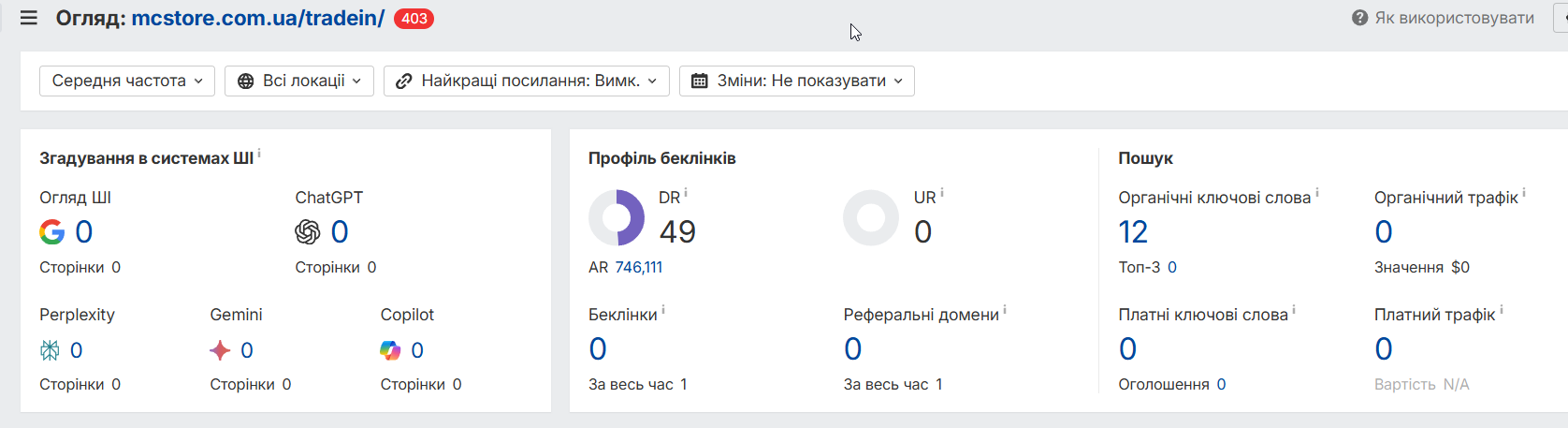Open the mcstore.com.ua/tradein/ link
This screenshot has width=1568, height=428.
(x=257, y=18)
